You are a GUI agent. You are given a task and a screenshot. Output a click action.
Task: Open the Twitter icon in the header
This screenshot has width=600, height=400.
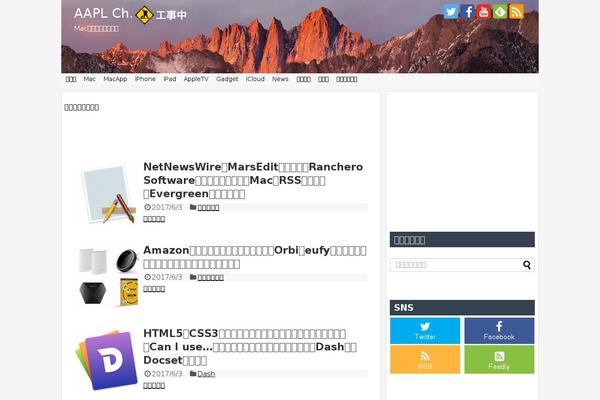click(x=451, y=12)
